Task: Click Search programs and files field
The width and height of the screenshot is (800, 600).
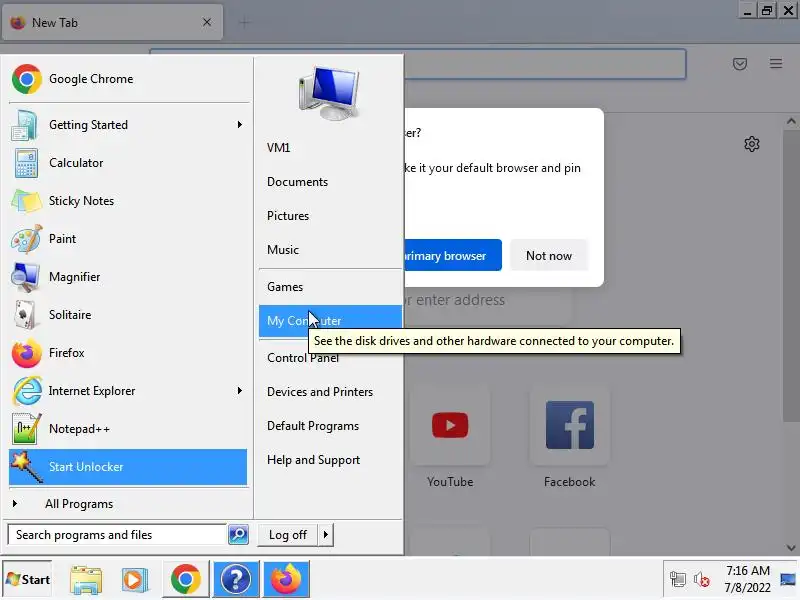Action: point(117,535)
